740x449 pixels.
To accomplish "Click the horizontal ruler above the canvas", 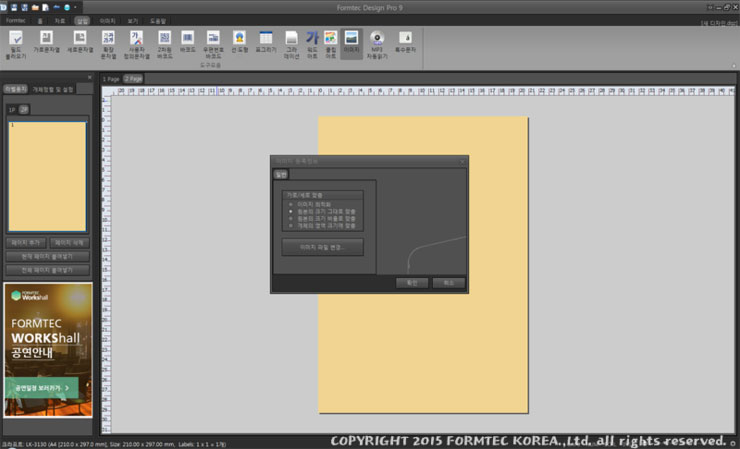I will click(422, 91).
